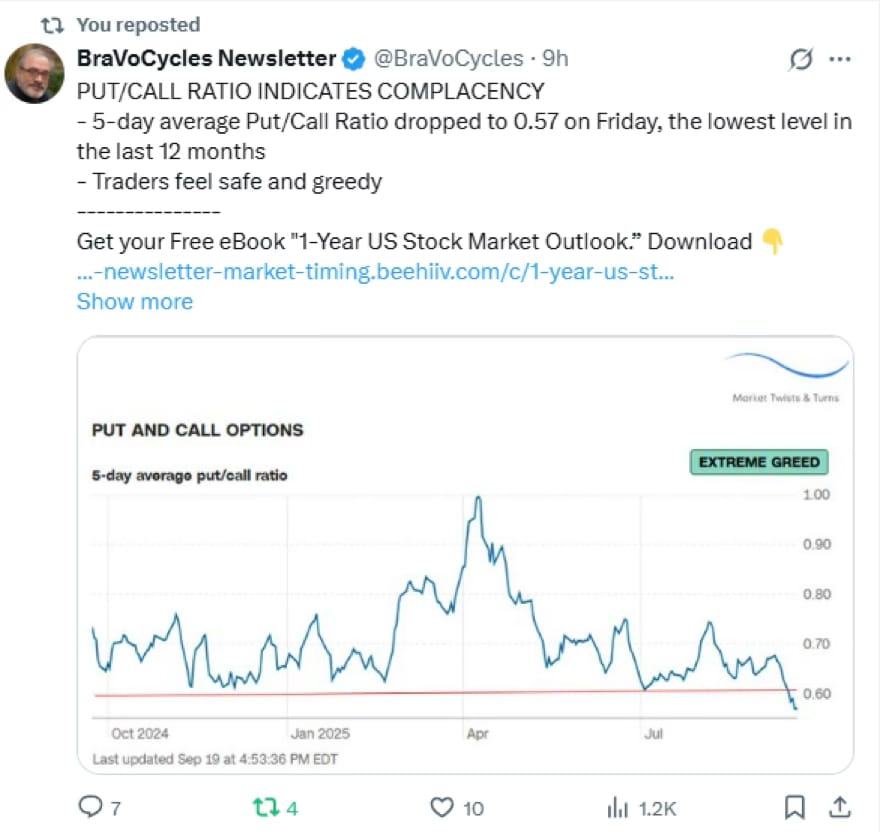880x832 pixels.
Task: Open the @BraVoCycles handle
Action: pos(448,58)
